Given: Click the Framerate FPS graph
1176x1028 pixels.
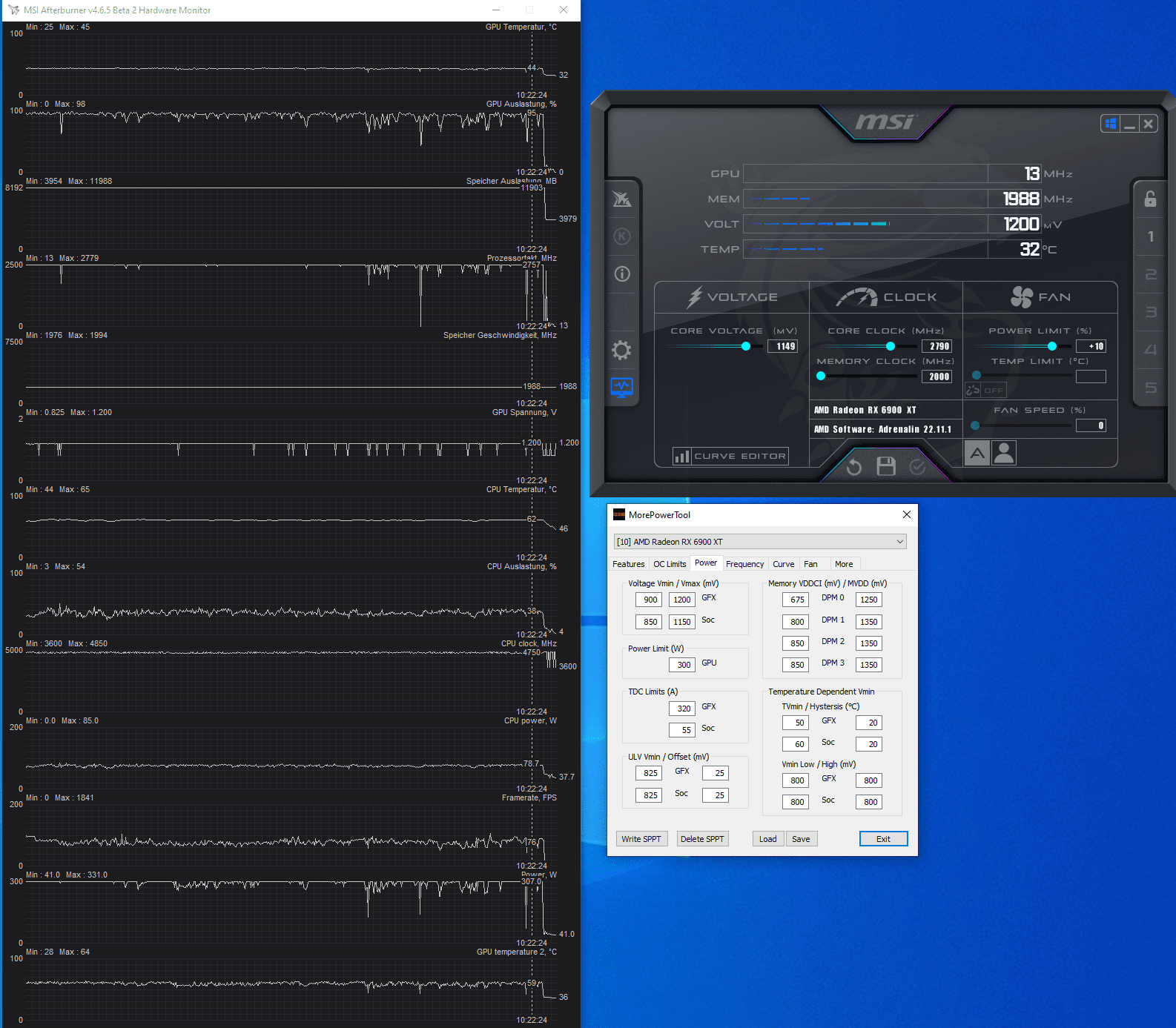Looking at the screenshot, I should coord(291,835).
